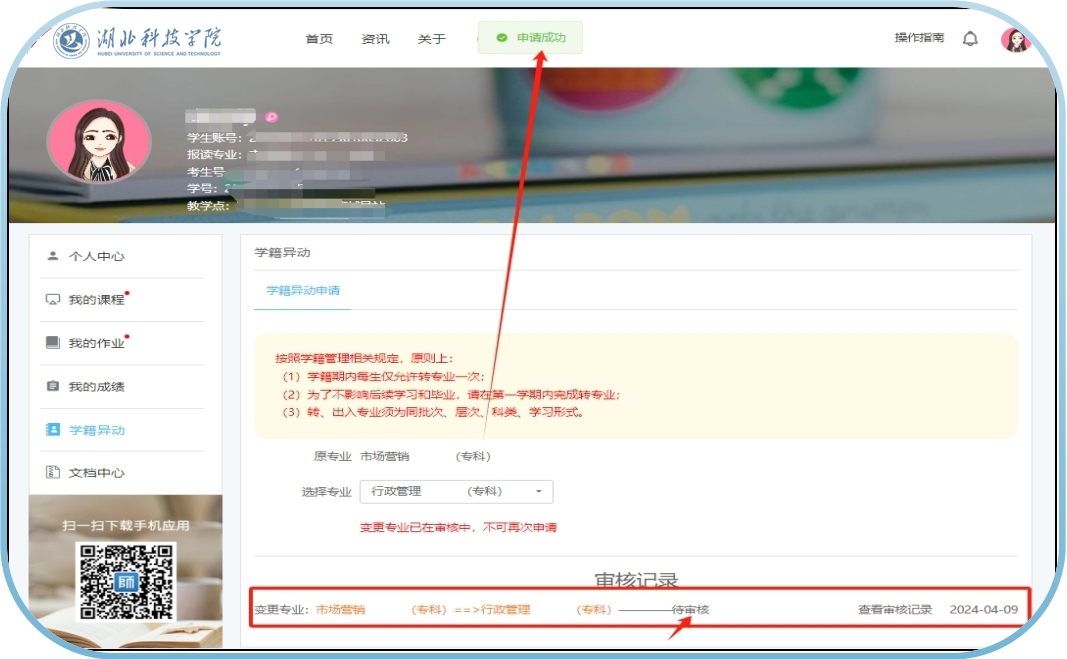
Task: Open the 选择专业 major dropdown
Action: (x=455, y=492)
